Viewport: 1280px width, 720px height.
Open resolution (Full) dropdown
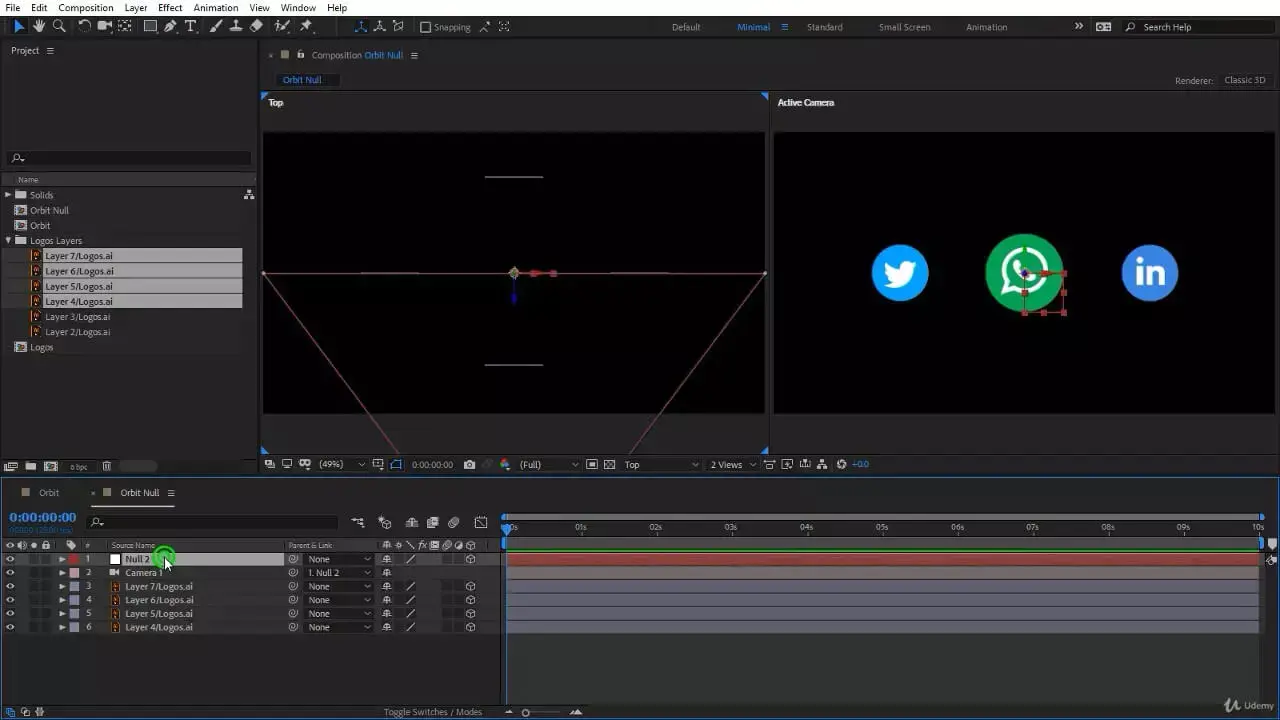pyautogui.click(x=548, y=464)
